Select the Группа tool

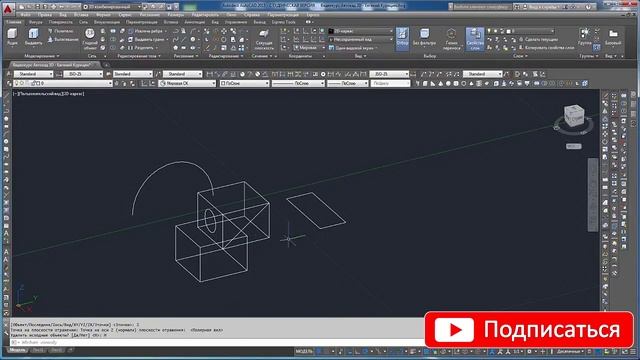[x=584, y=37]
